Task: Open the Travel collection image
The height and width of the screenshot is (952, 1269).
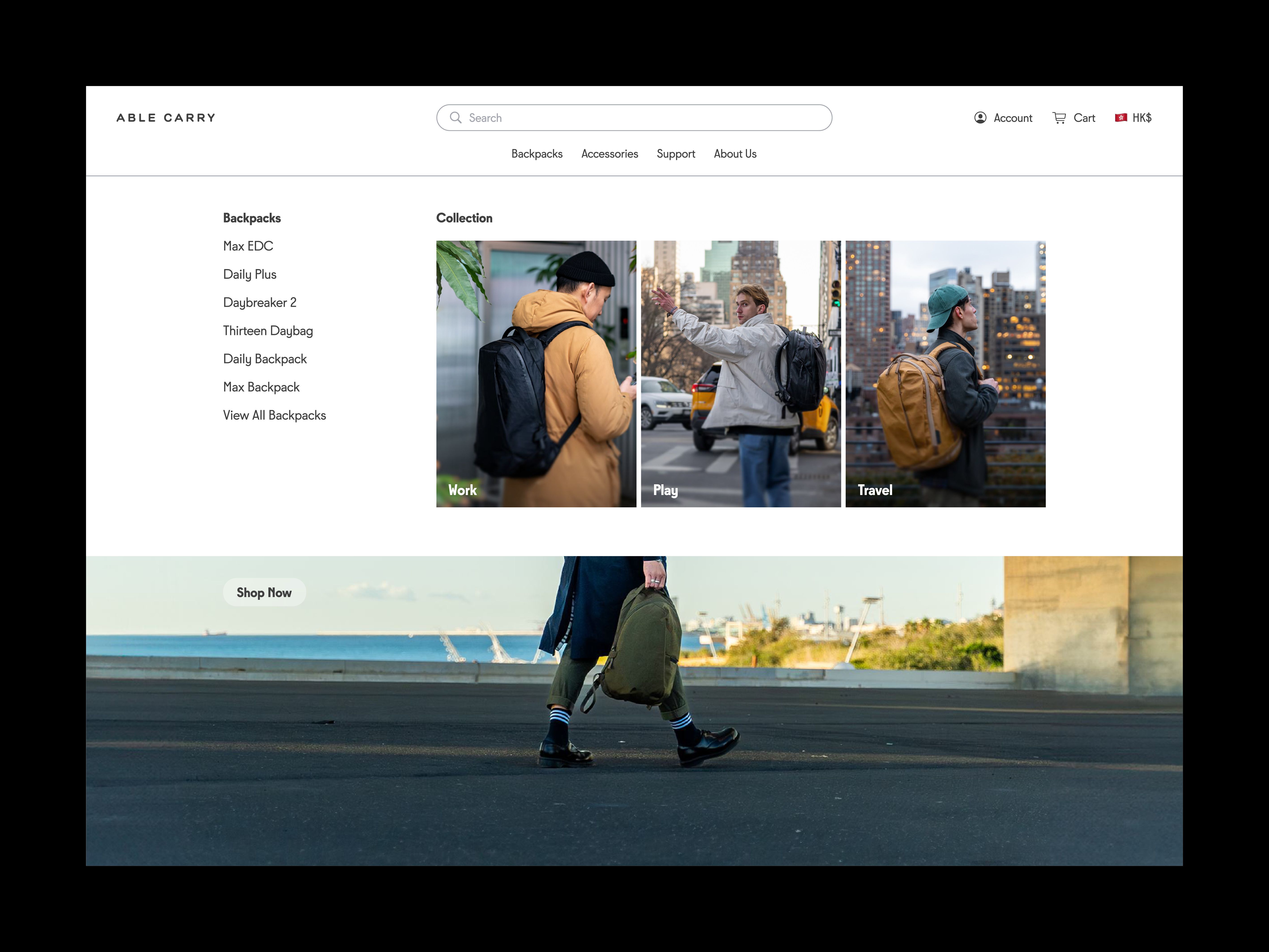Action: click(x=945, y=374)
